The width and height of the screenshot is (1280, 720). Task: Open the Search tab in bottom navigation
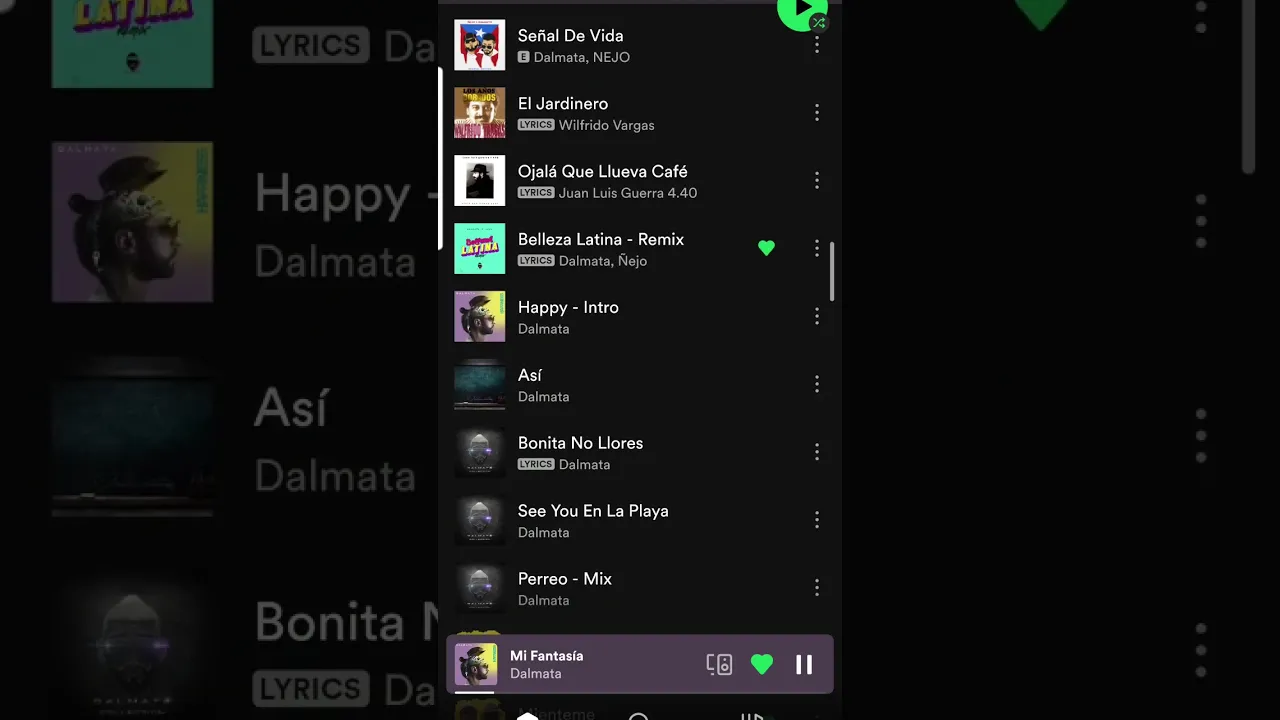[638, 716]
